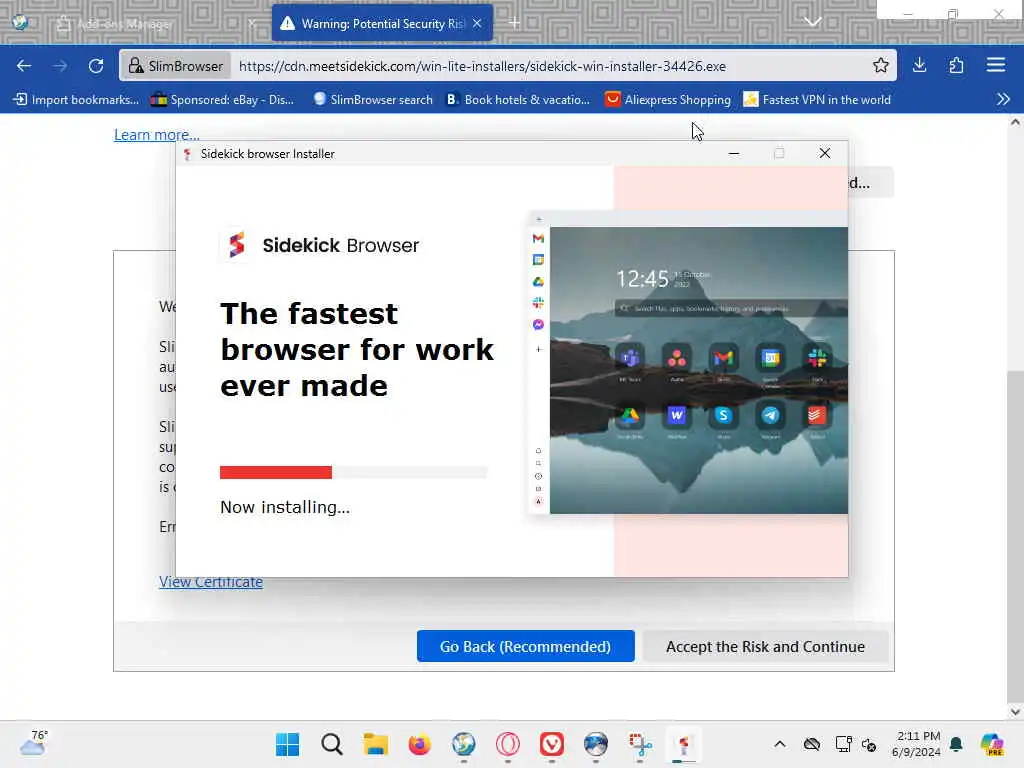Click the forward navigation arrow
Screen dimensions: 1024x768
coord(60,66)
